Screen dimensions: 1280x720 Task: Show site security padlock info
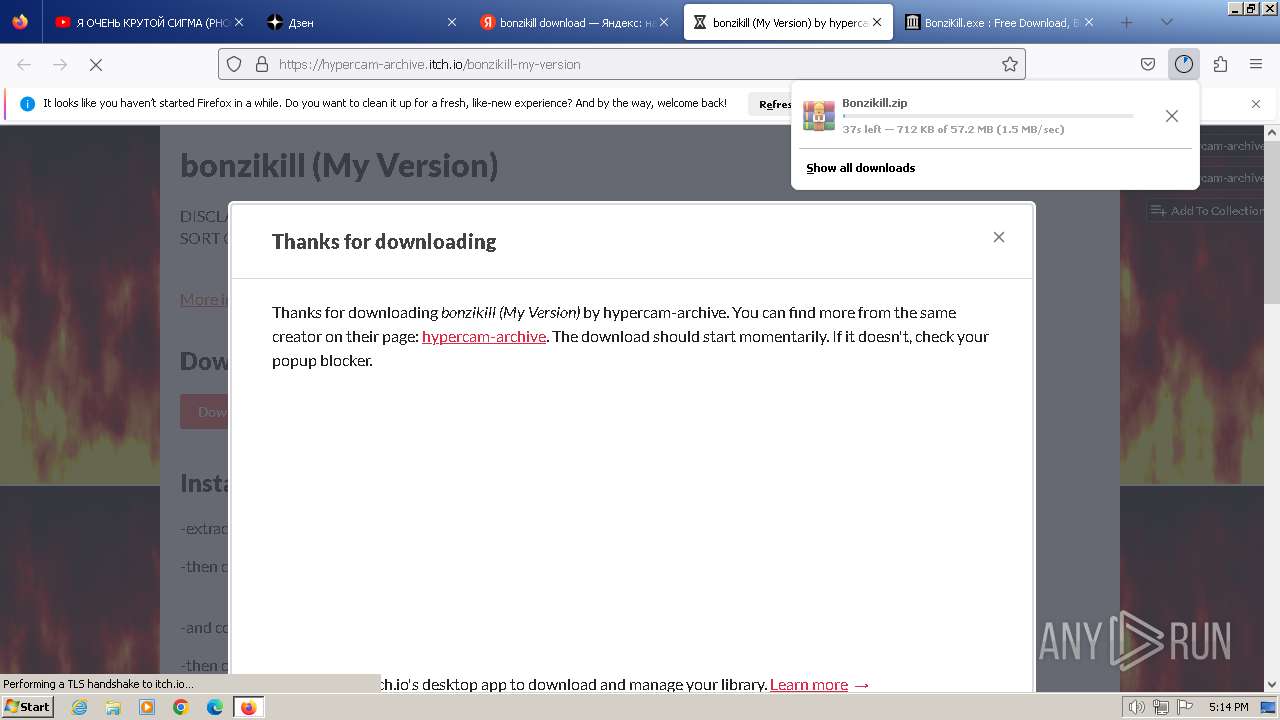coord(262,64)
